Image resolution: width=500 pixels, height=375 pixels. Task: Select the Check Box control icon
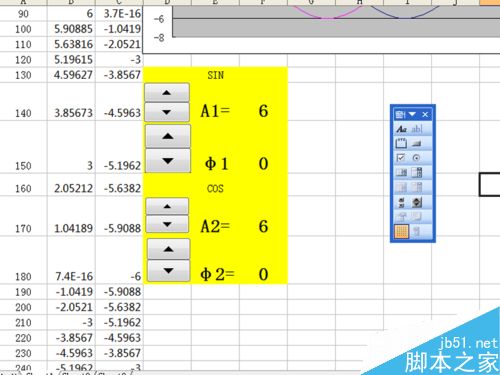401,158
